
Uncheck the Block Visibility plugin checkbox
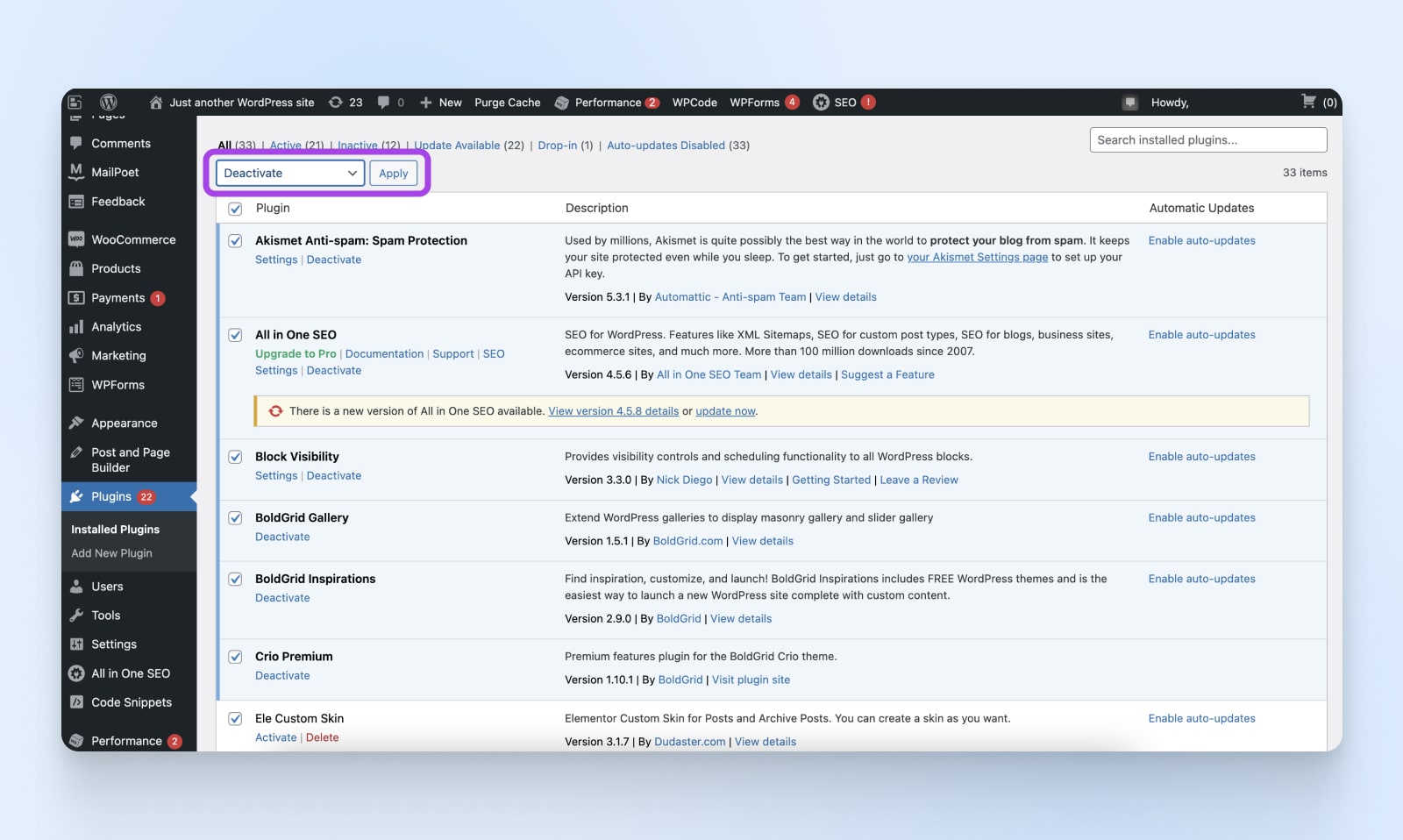(x=235, y=457)
